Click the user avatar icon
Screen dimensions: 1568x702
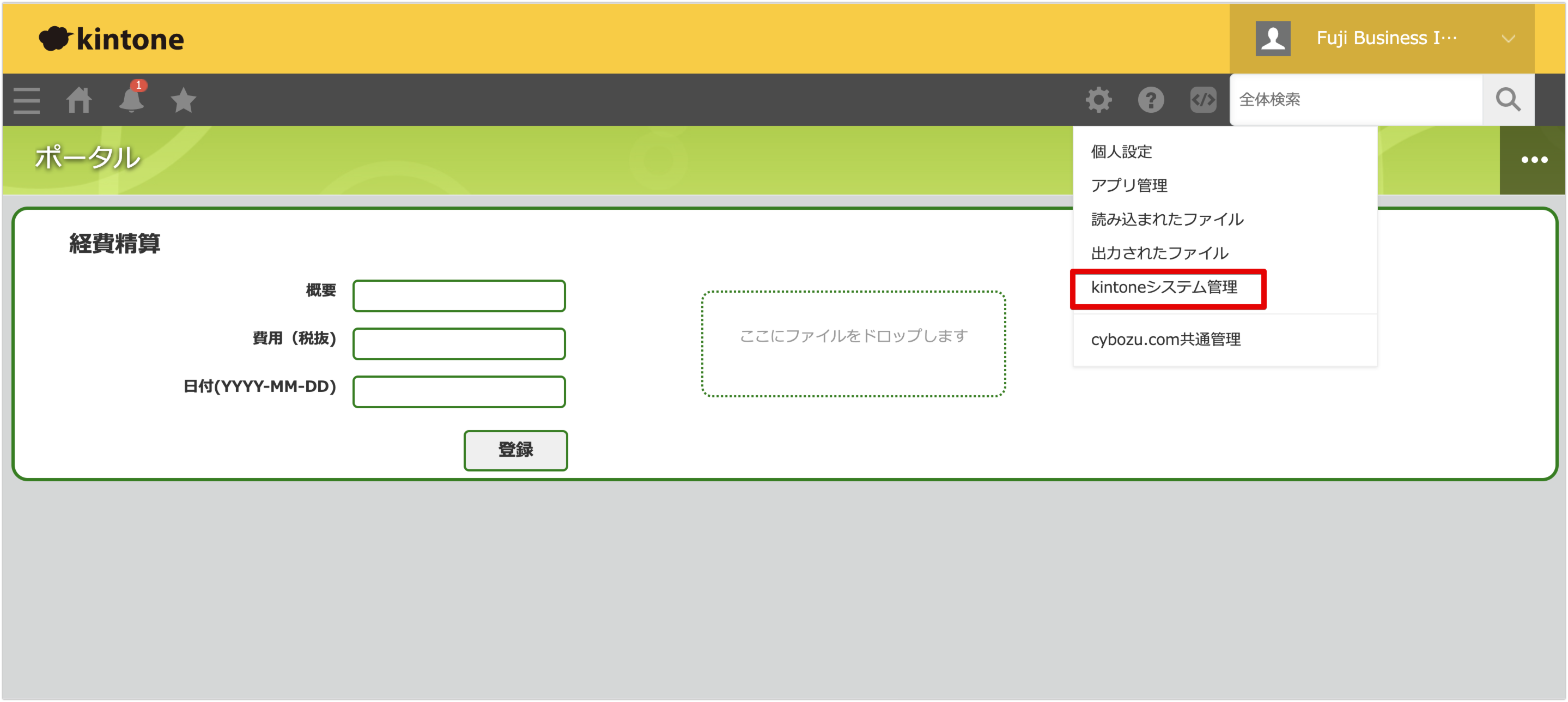[x=1273, y=38]
